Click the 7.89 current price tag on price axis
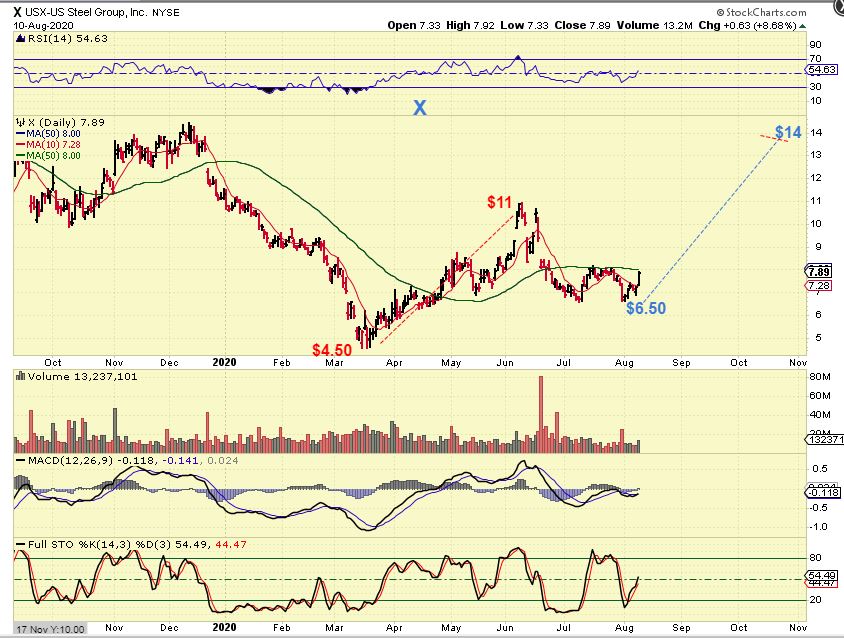Screen dimensions: 844x638 (819, 271)
